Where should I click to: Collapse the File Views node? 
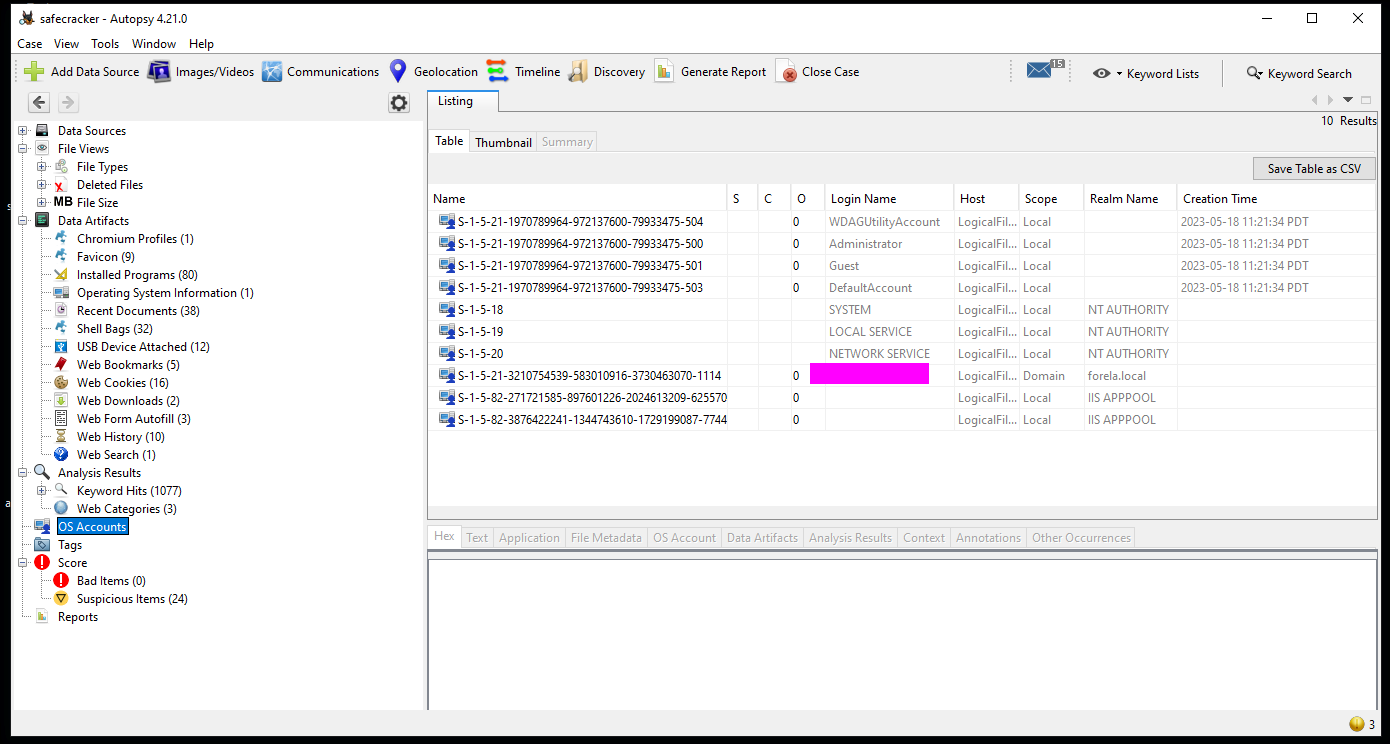[x=23, y=149]
